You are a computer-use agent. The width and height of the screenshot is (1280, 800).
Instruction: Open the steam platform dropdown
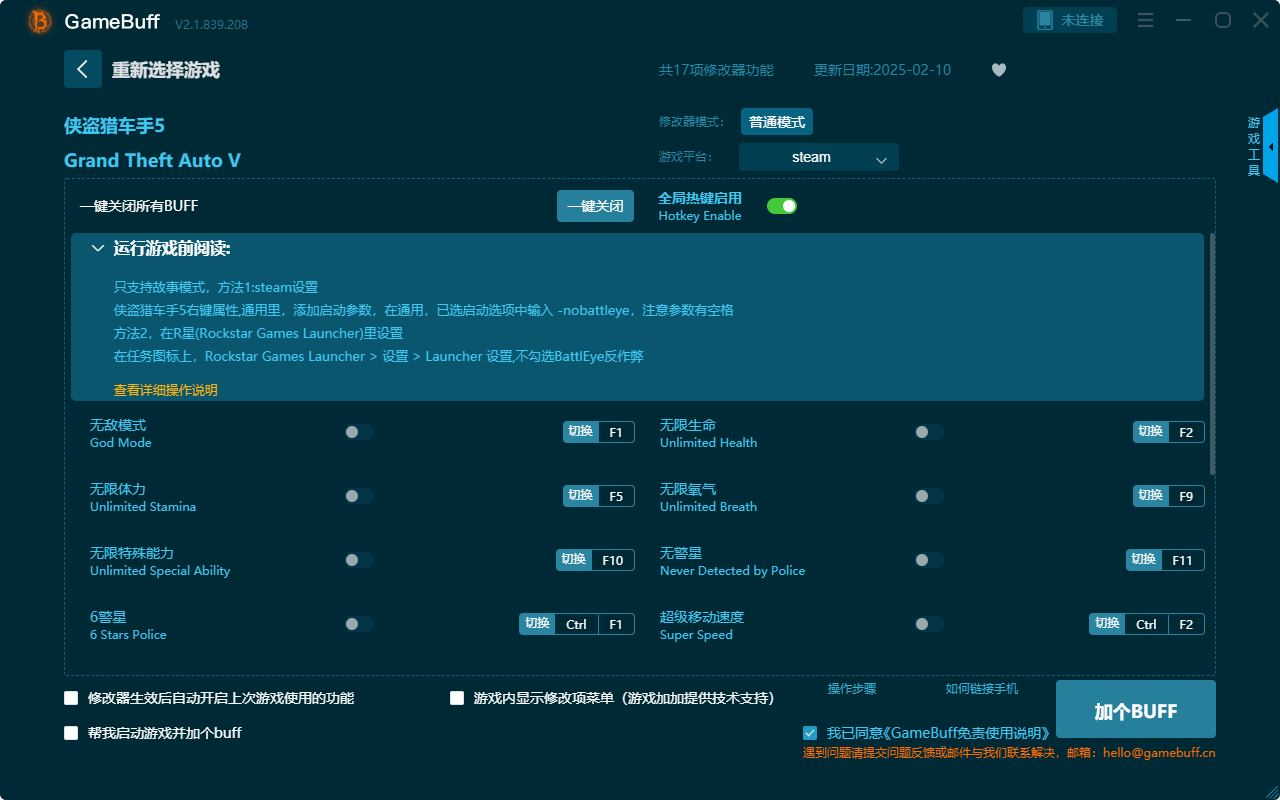coord(818,157)
